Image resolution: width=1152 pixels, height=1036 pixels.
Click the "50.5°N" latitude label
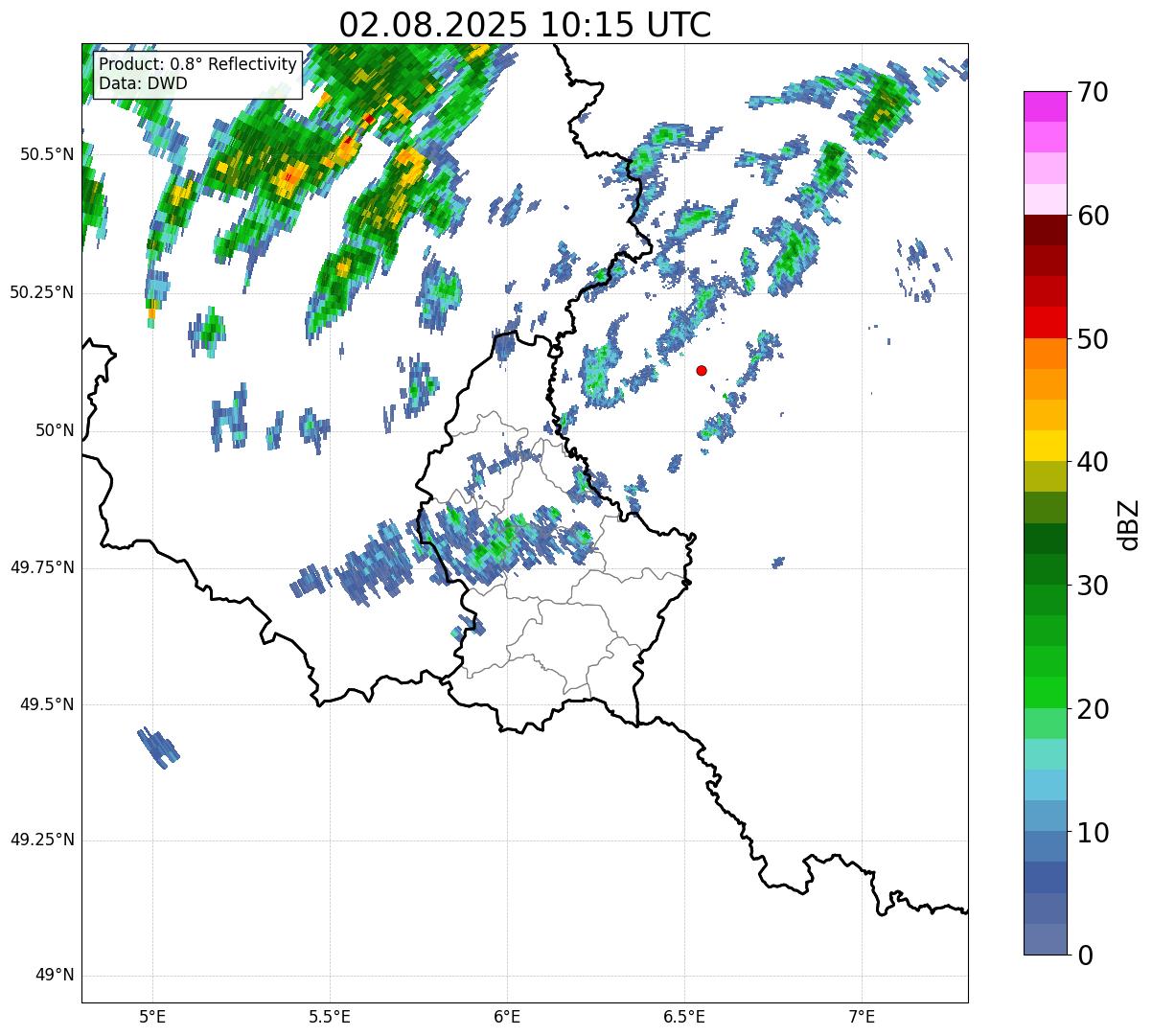coord(47,154)
